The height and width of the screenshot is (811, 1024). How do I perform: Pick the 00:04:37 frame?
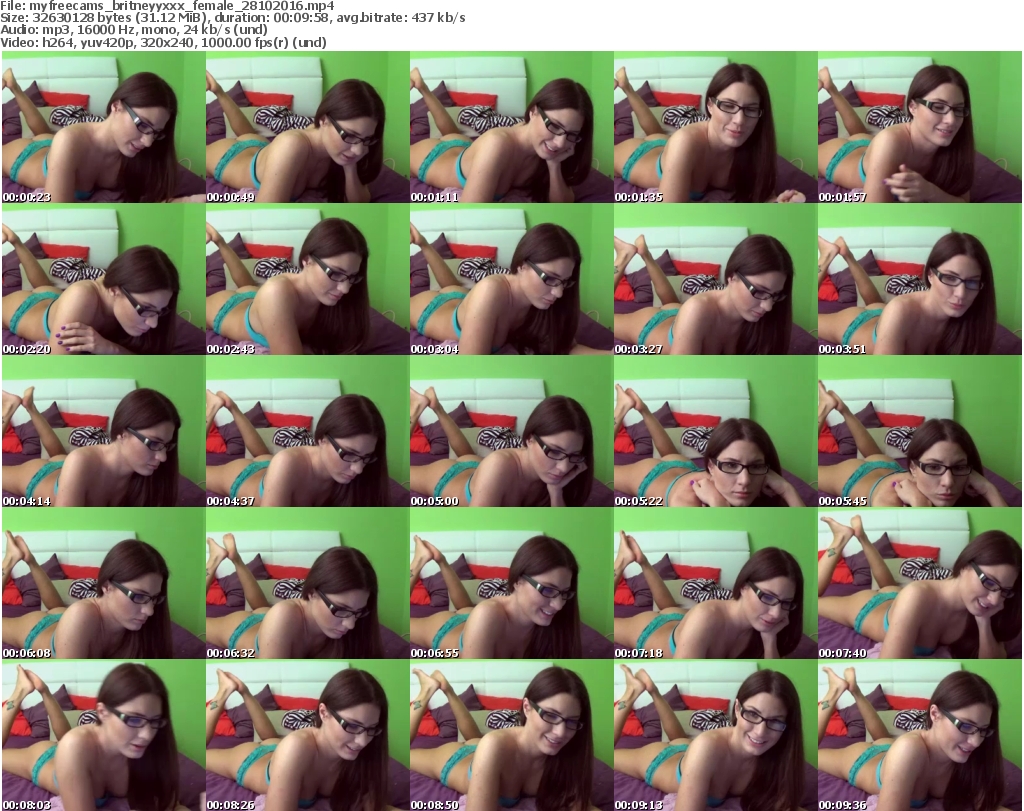point(308,431)
